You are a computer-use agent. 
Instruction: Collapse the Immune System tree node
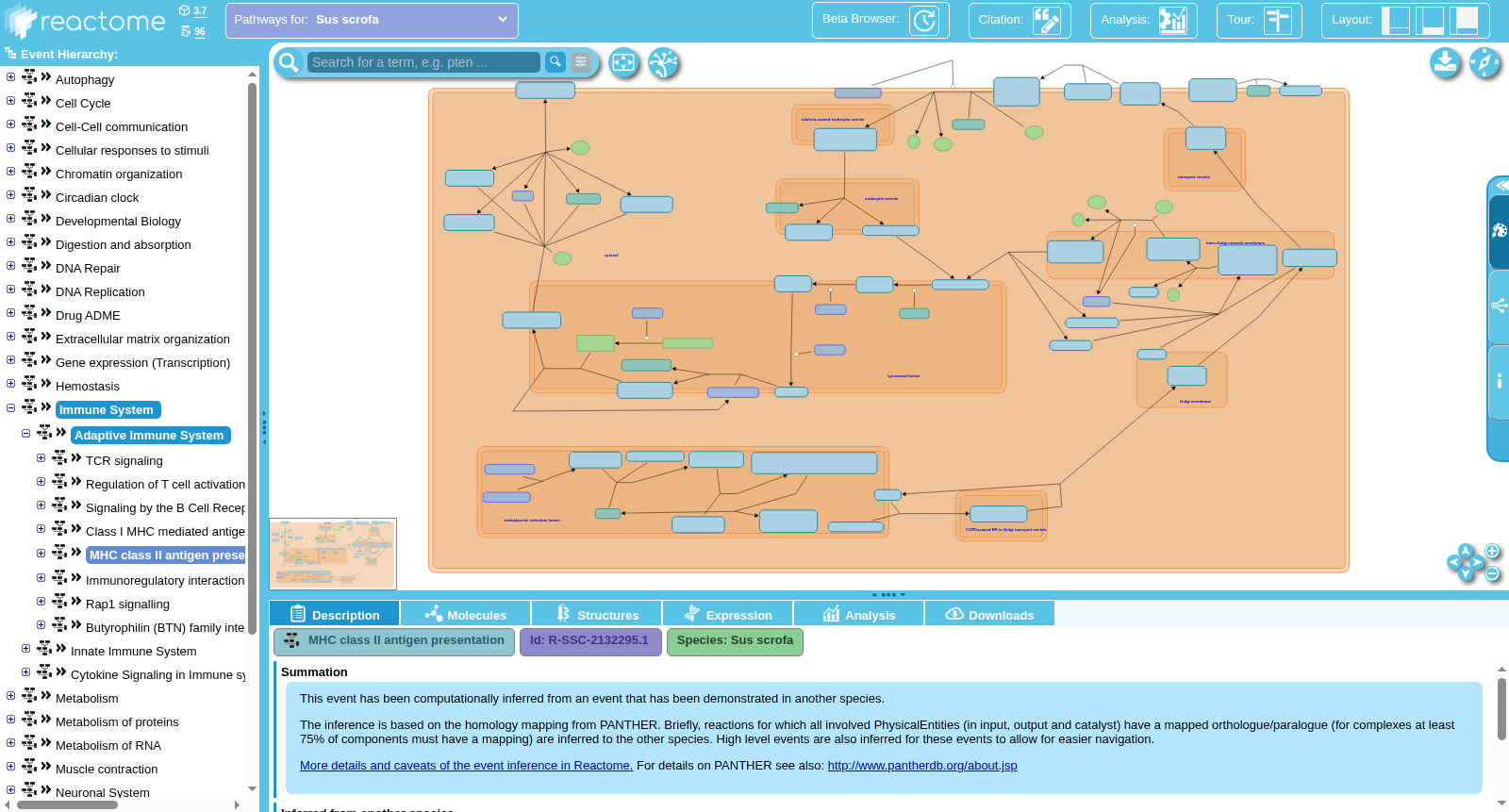(10, 407)
